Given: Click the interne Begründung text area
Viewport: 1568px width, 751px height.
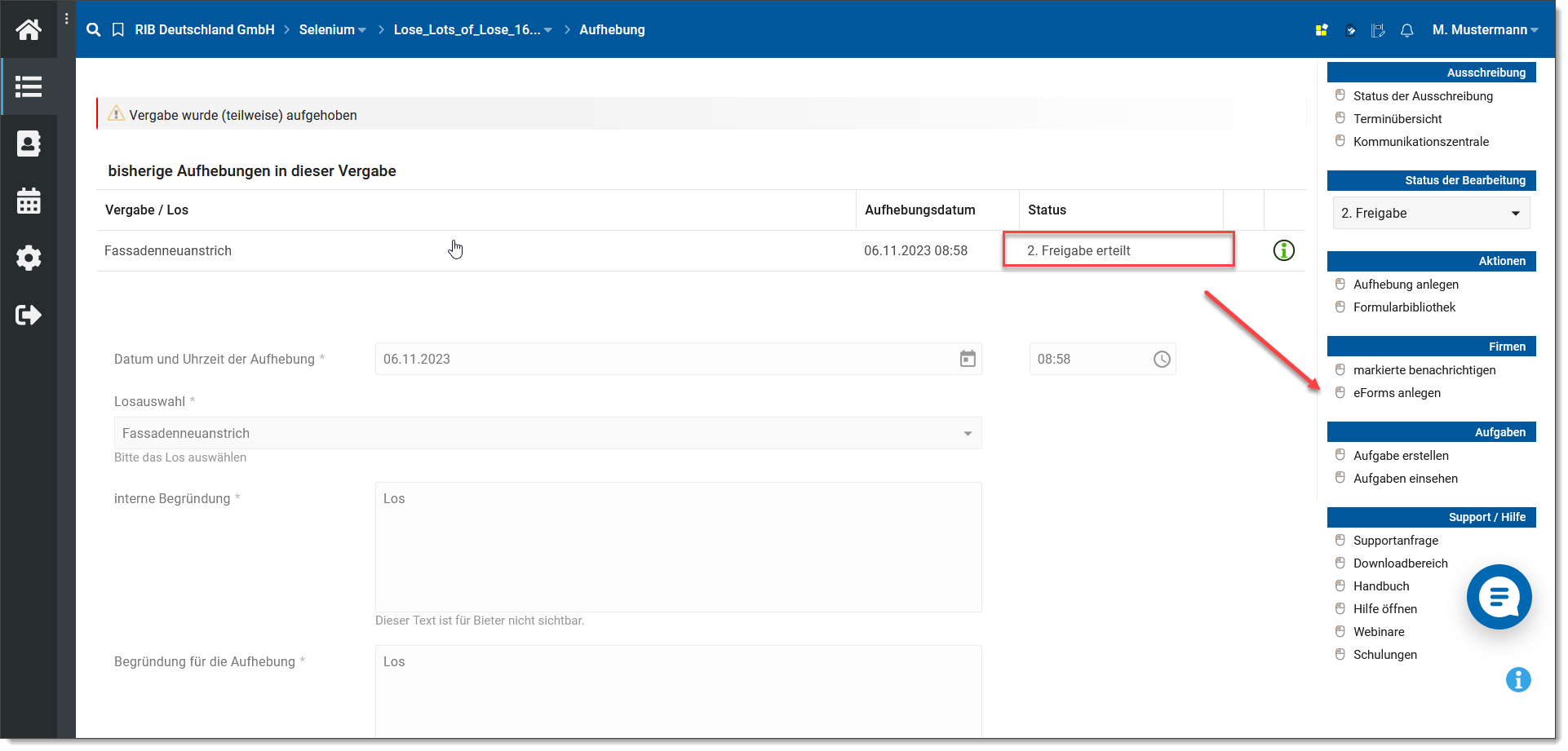Looking at the screenshot, I should coord(678,546).
